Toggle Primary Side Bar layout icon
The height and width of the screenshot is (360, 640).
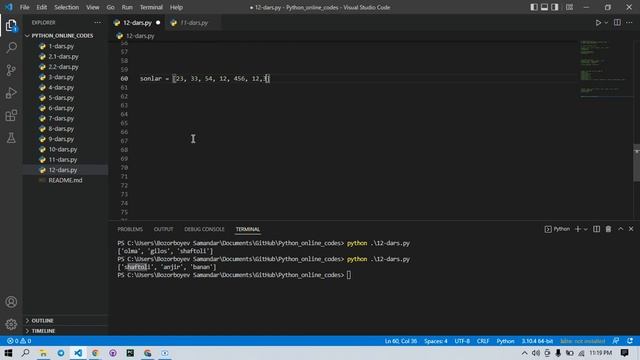click(x=534, y=7)
